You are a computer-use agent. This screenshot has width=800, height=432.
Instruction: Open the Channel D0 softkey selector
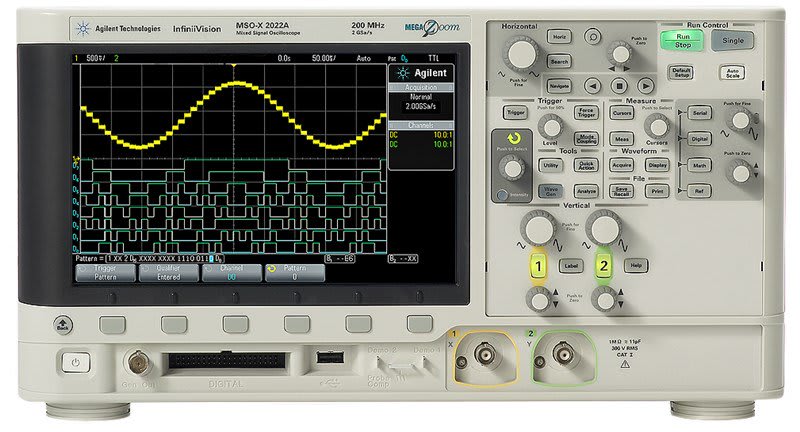click(x=232, y=273)
